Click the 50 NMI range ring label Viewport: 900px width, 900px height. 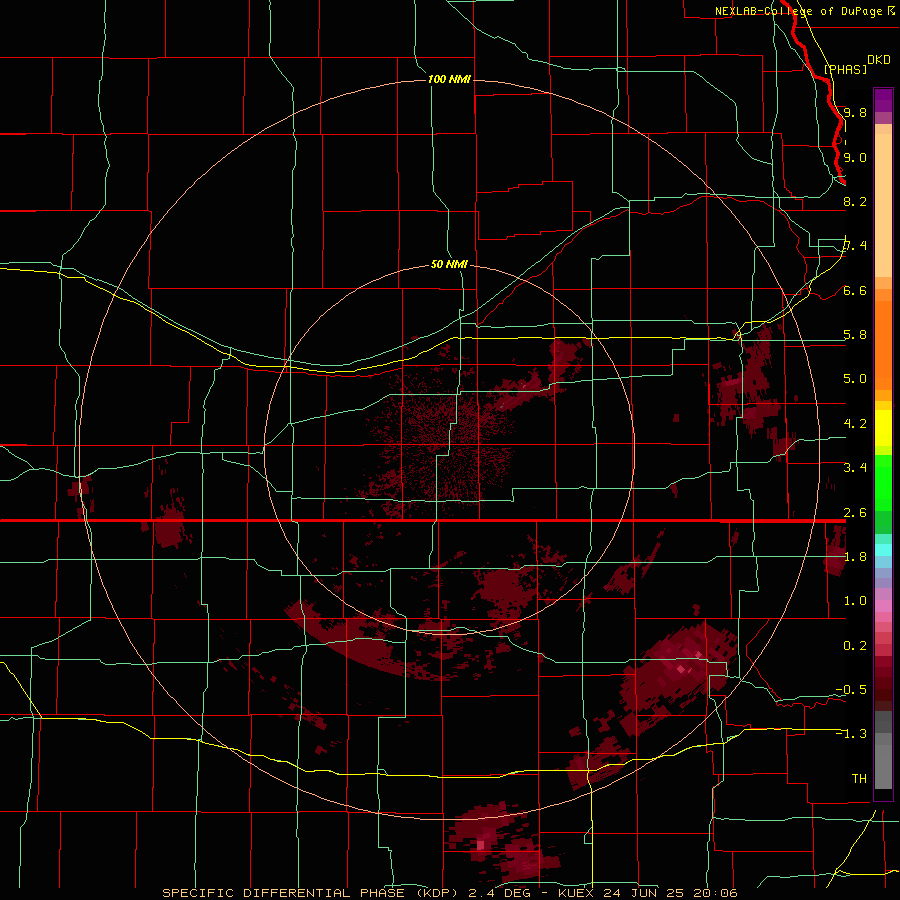(x=449, y=264)
